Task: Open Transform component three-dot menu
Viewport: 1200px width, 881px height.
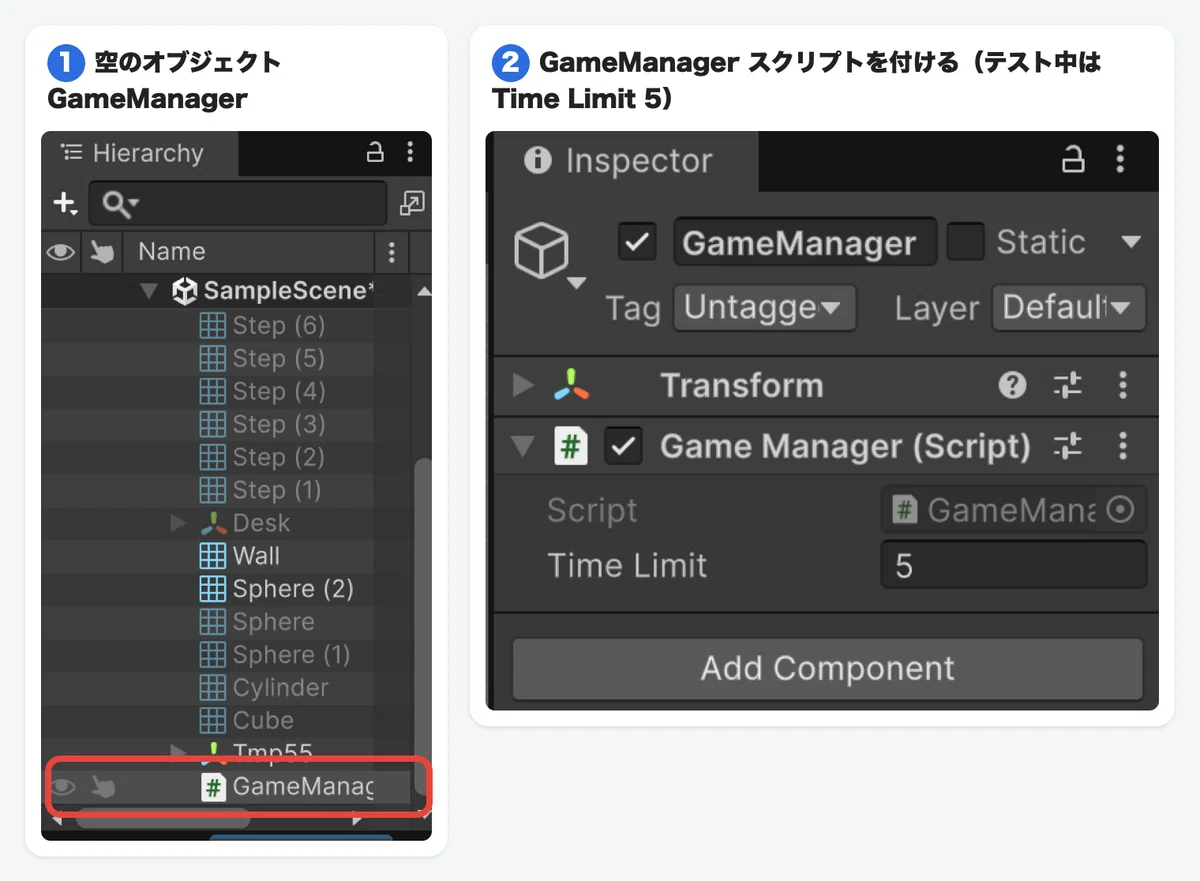Action: pyautogui.click(x=1123, y=385)
